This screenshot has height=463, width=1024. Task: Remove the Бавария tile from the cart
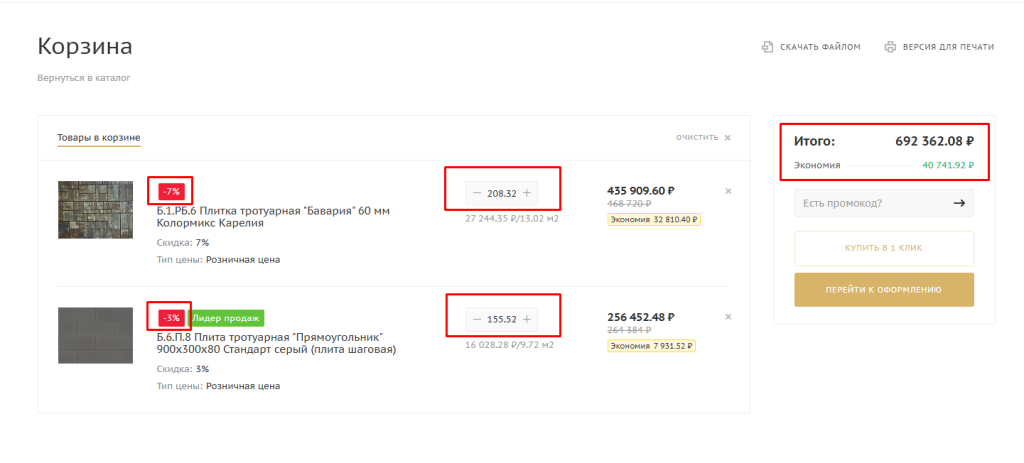coord(728,191)
